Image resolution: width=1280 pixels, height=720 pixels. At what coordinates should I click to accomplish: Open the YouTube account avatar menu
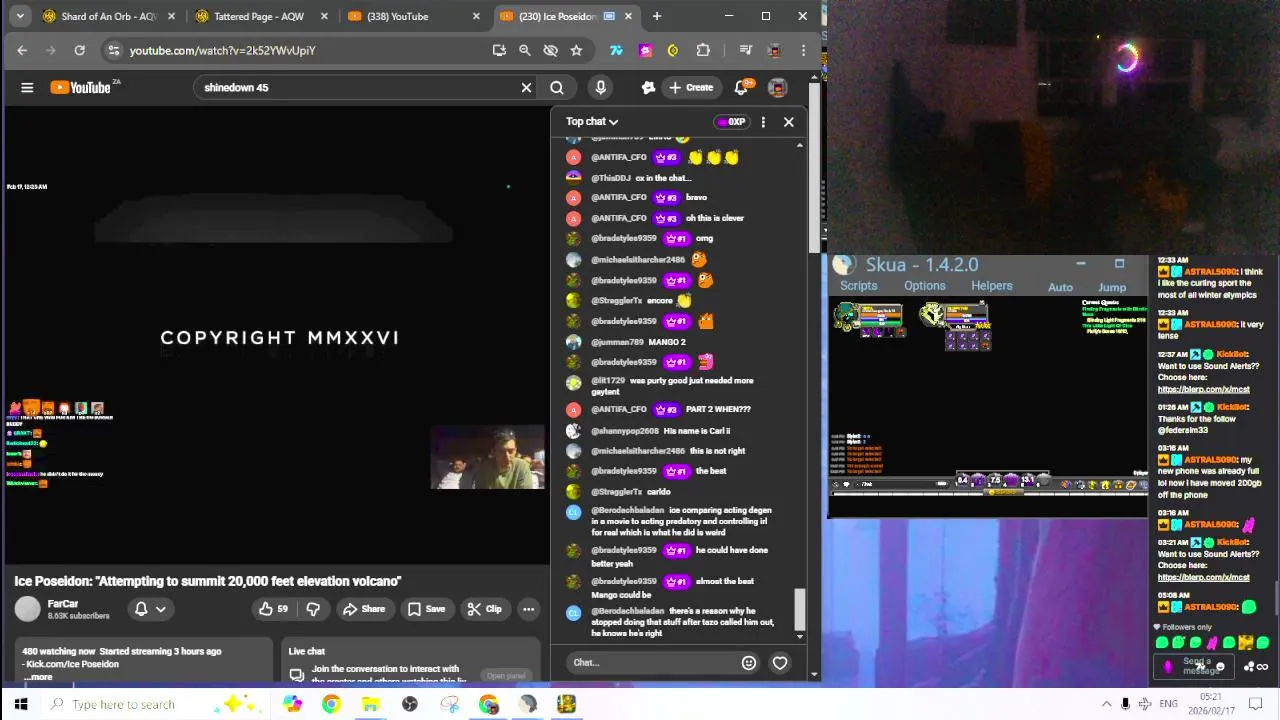(x=777, y=87)
